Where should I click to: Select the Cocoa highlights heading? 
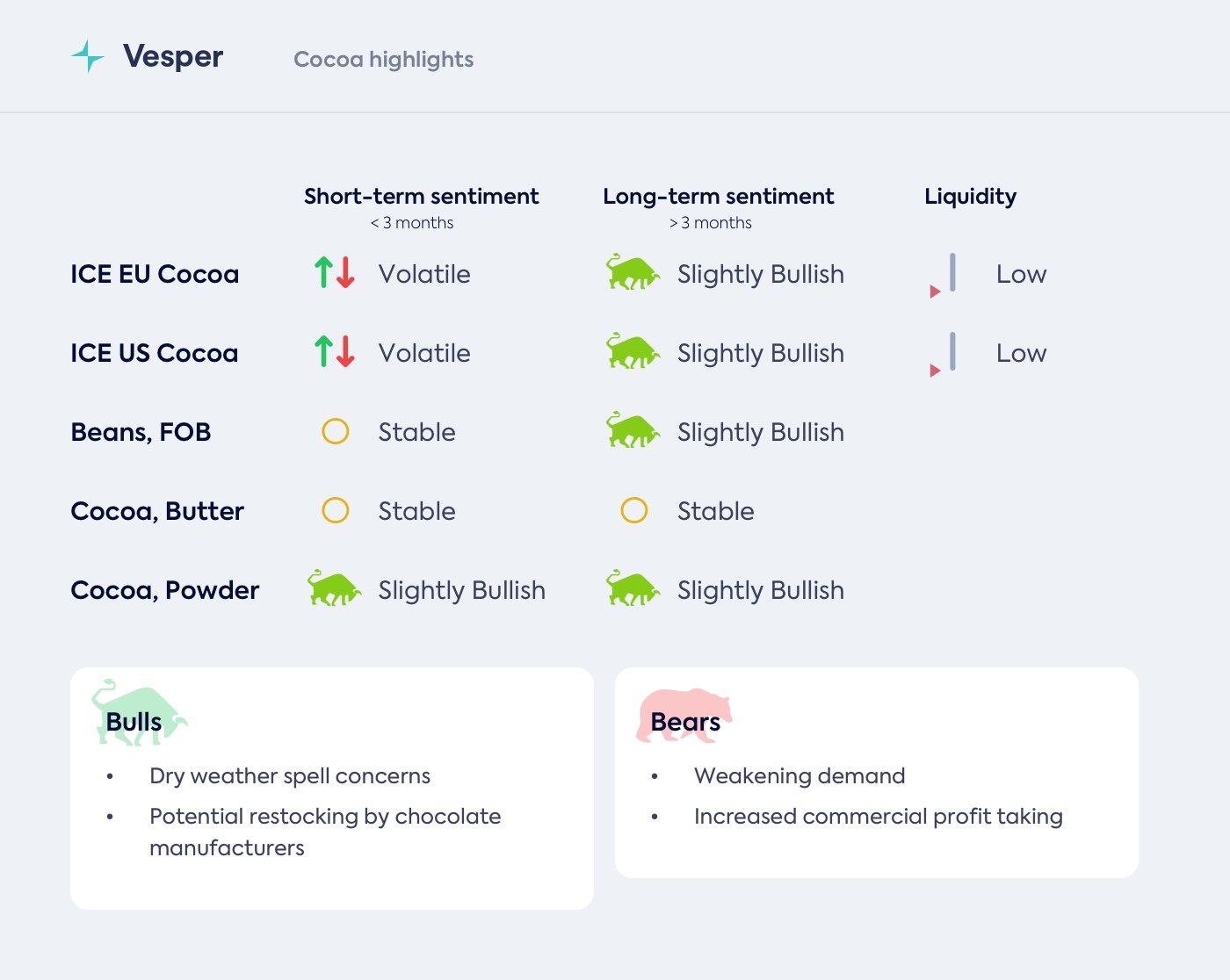[x=383, y=59]
